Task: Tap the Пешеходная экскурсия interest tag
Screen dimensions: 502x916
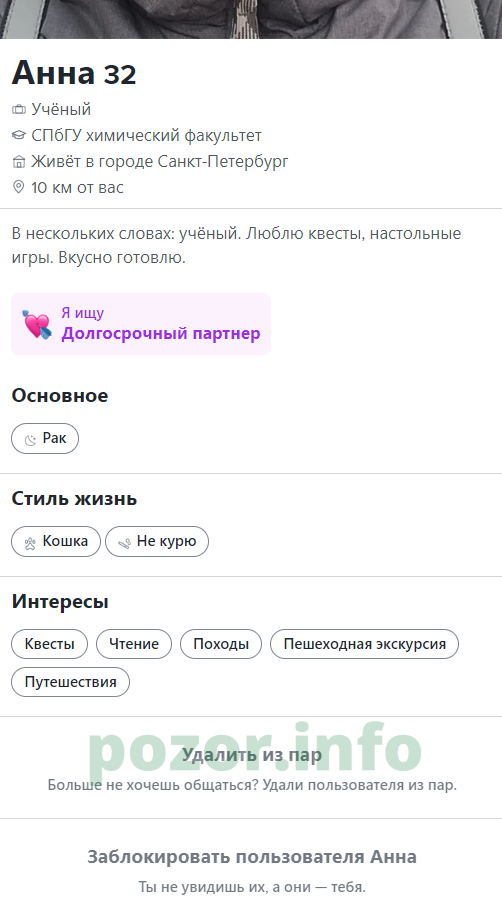Action: tap(365, 644)
